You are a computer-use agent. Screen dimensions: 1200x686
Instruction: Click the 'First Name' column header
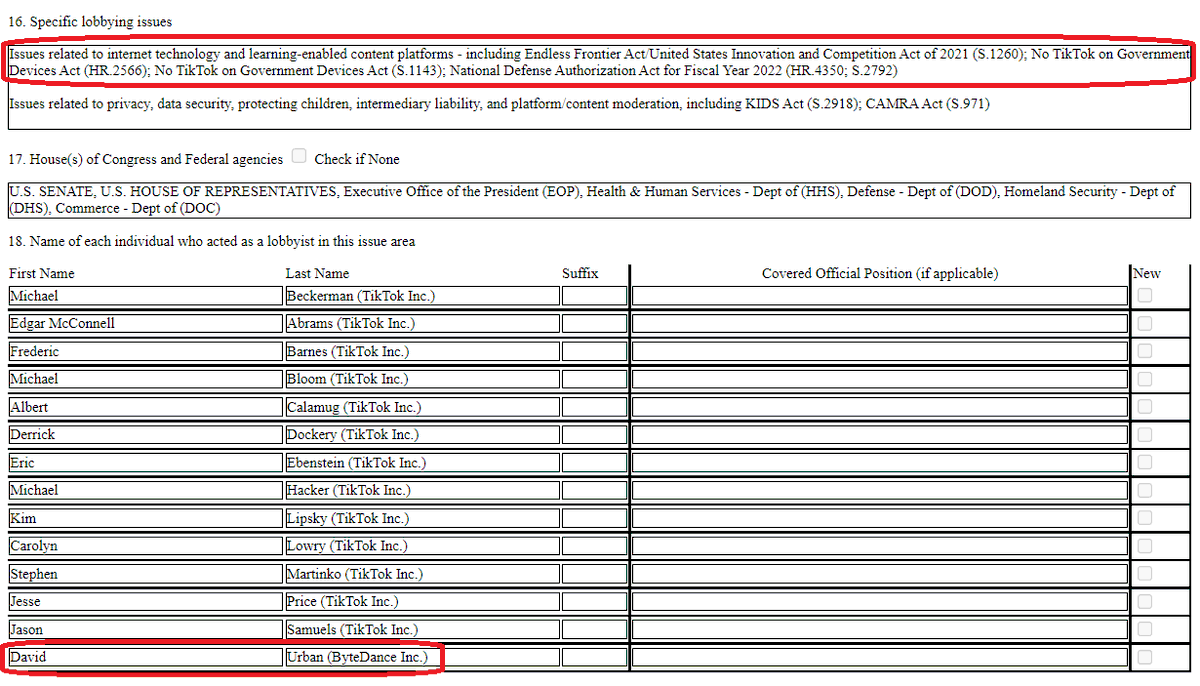point(41,273)
